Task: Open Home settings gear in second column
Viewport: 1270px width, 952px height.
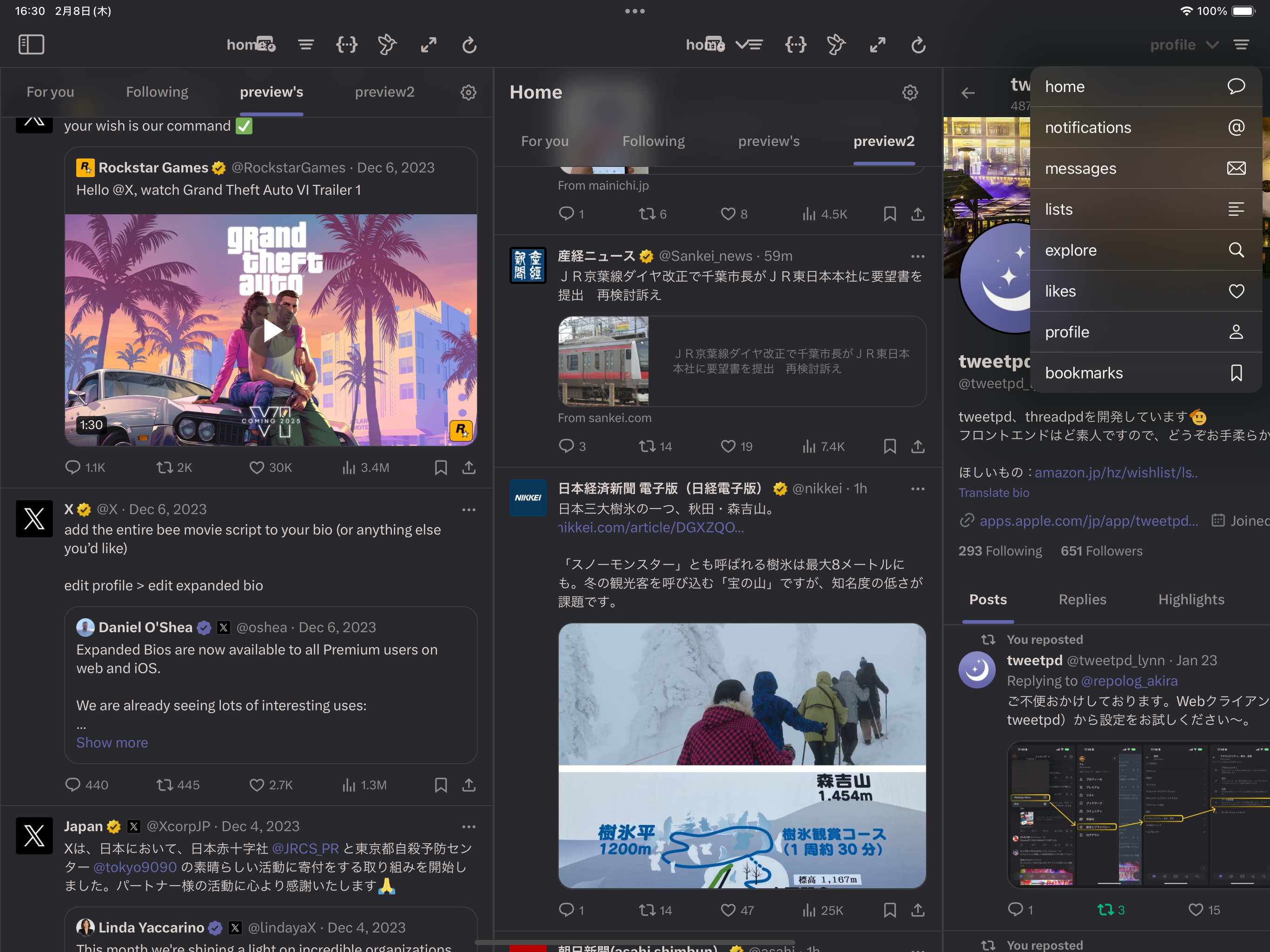Action: [910, 93]
